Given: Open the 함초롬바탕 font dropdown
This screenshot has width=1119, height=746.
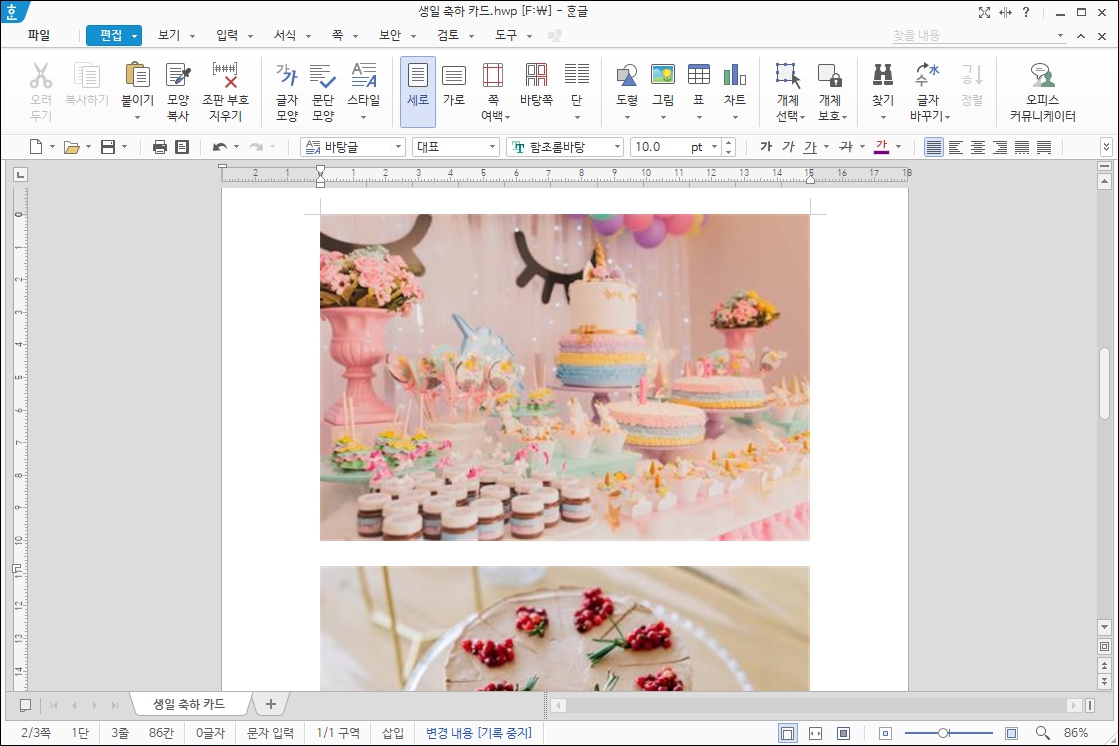Looking at the screenshot, I should point(617,147).
